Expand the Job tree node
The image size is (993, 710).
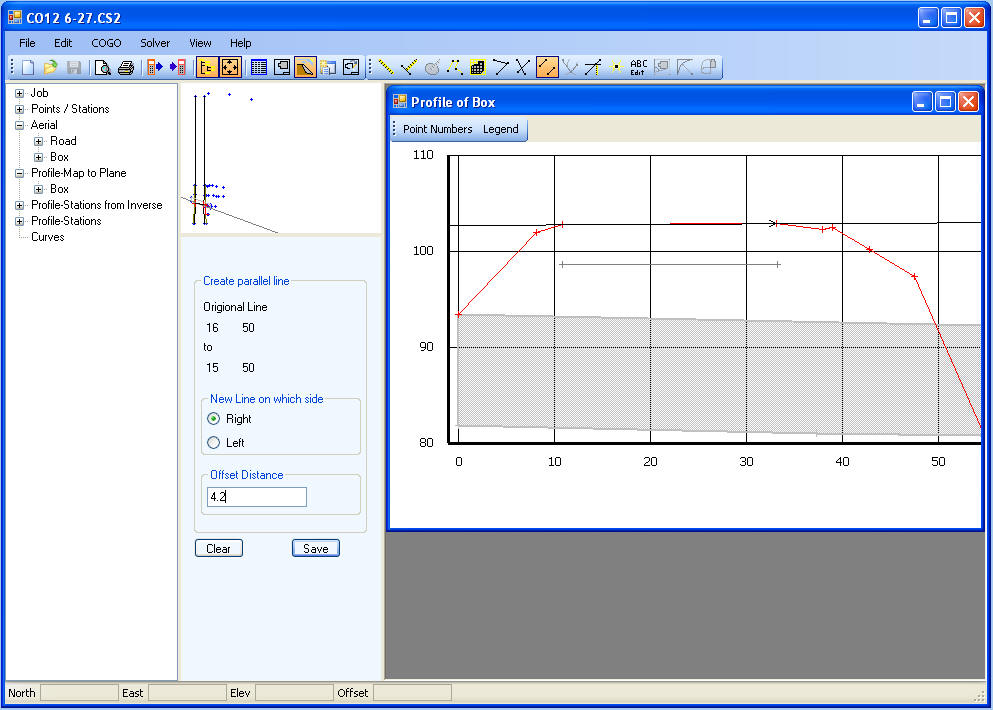(20, 93)
